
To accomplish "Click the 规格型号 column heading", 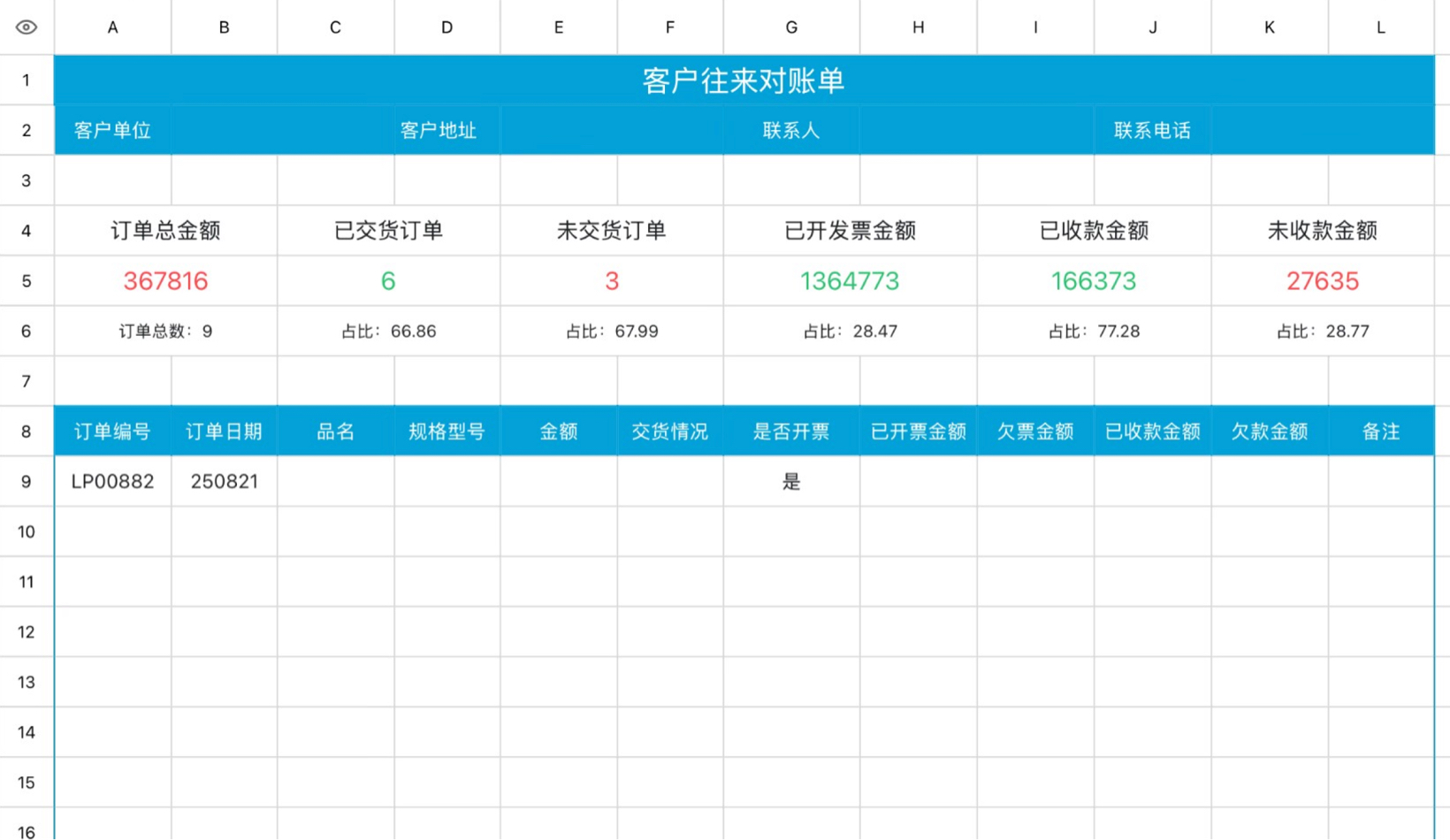I will [x=447, y=431].
